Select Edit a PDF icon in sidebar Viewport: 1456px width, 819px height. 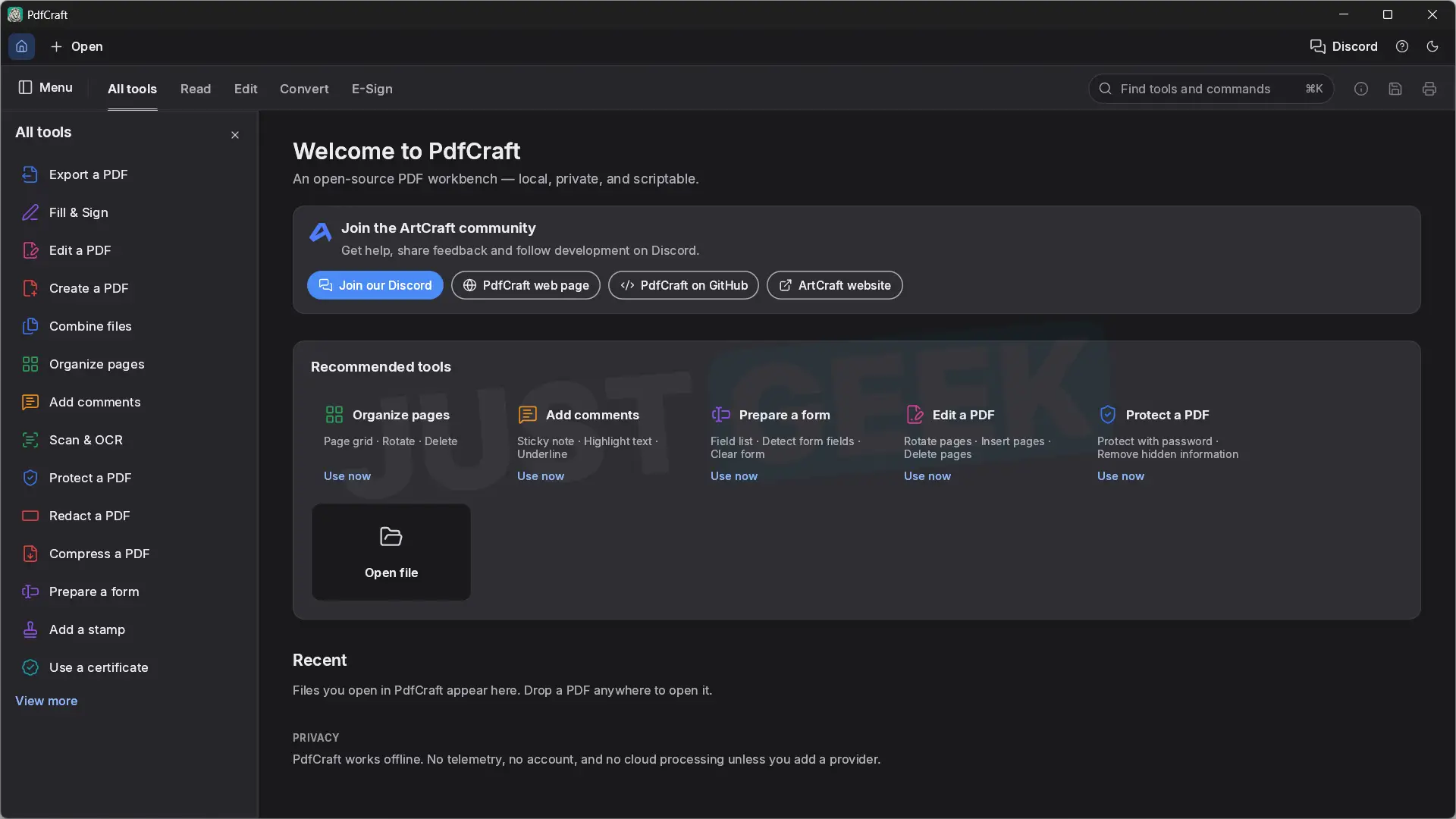(x=30, y=250)
